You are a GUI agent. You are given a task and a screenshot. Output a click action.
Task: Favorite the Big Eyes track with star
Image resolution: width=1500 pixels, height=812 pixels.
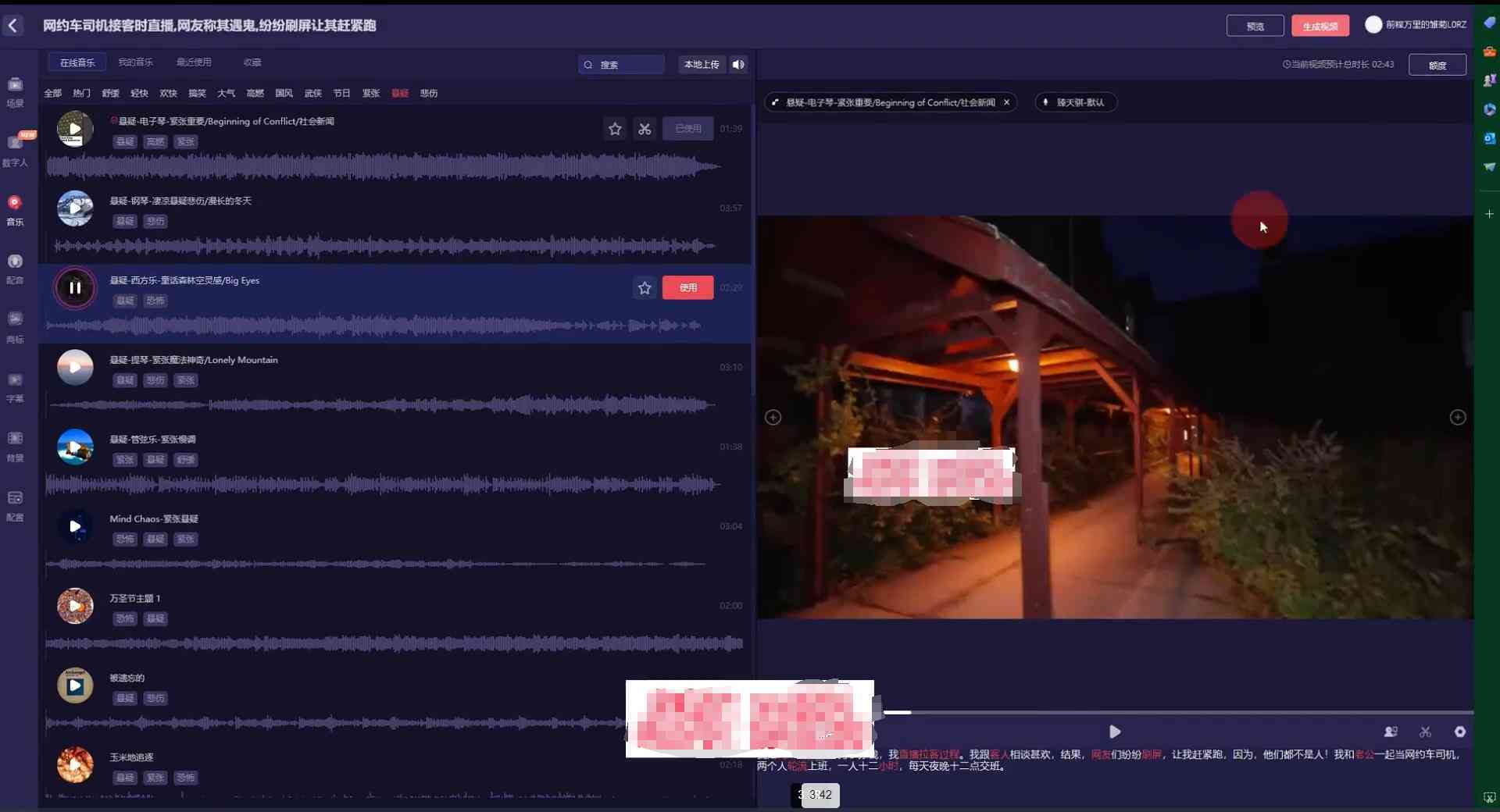645,288
